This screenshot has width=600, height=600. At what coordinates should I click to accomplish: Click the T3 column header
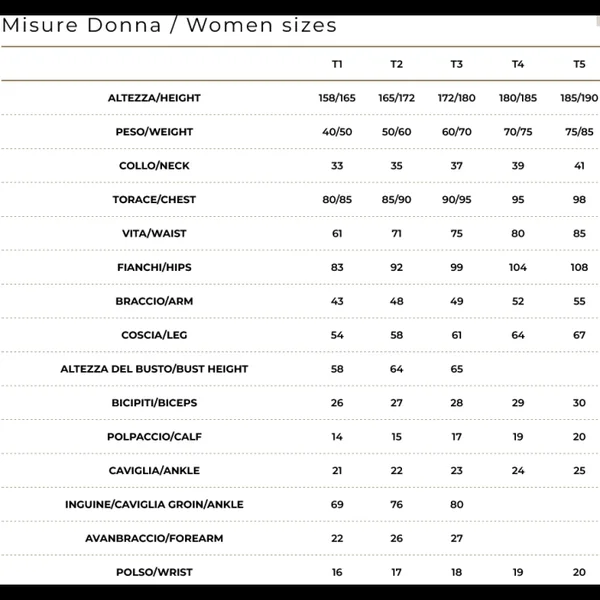pyautogui.click(x=457, y=64)
